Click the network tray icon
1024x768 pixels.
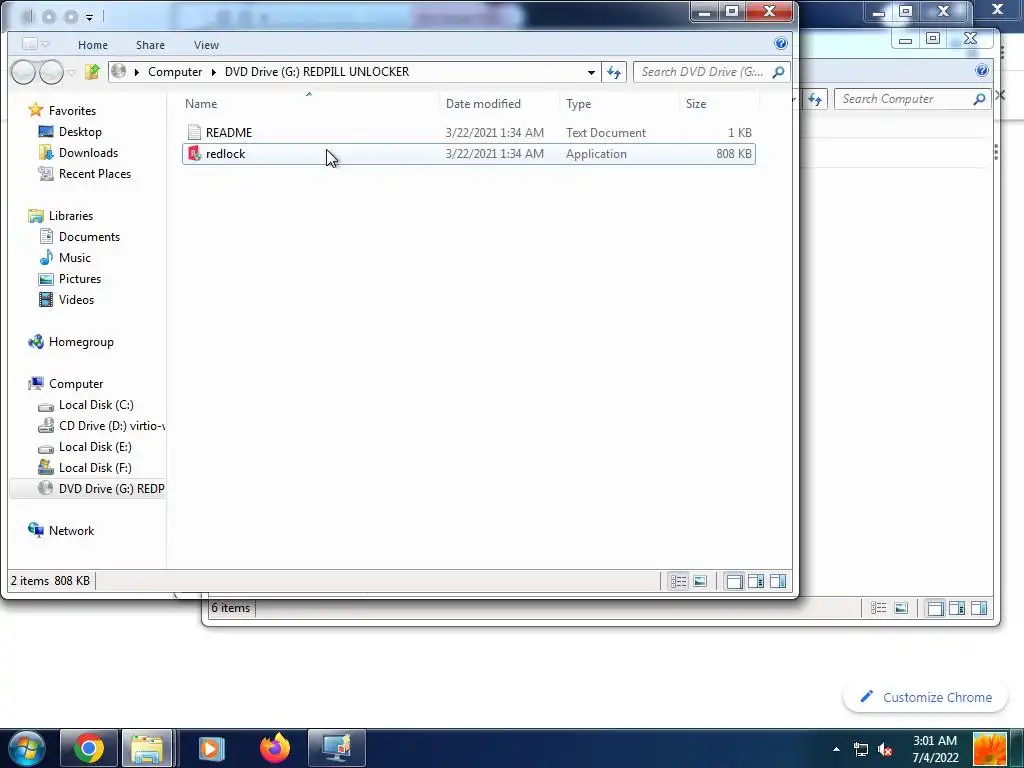861,750
